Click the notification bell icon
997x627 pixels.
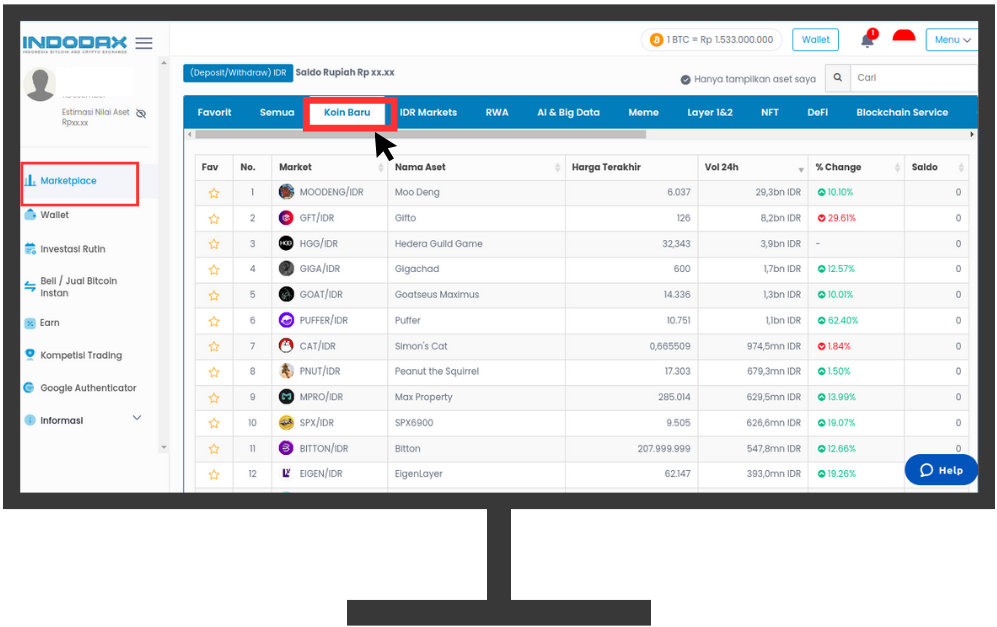867,40
